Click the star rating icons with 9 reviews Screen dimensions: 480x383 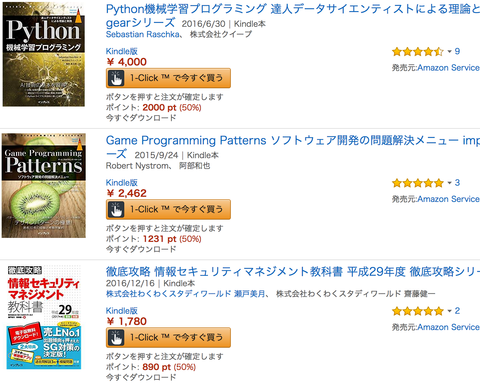click(x=418, y=52)
